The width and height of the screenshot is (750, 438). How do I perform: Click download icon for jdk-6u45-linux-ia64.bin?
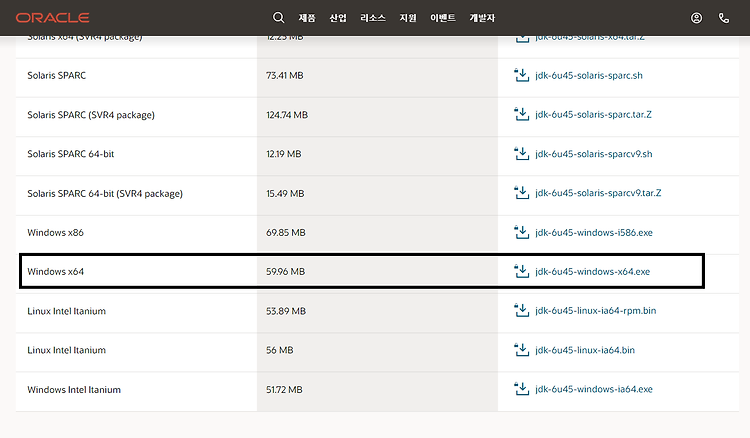tap(521, 350)
